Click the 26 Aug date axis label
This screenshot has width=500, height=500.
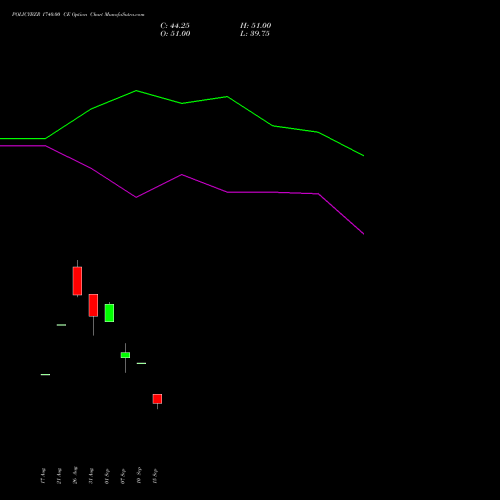click(75, 475)
